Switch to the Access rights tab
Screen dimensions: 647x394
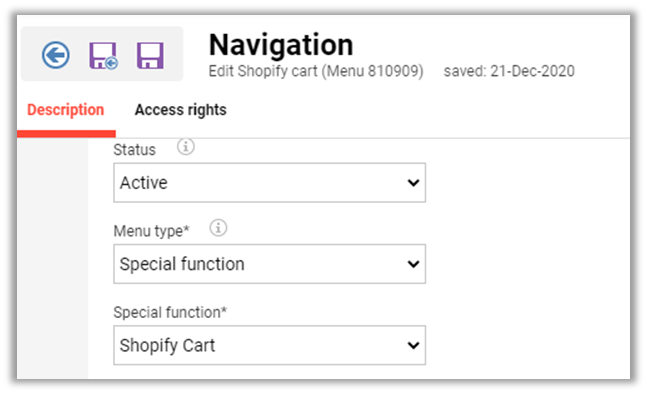[x=181, y=110]
